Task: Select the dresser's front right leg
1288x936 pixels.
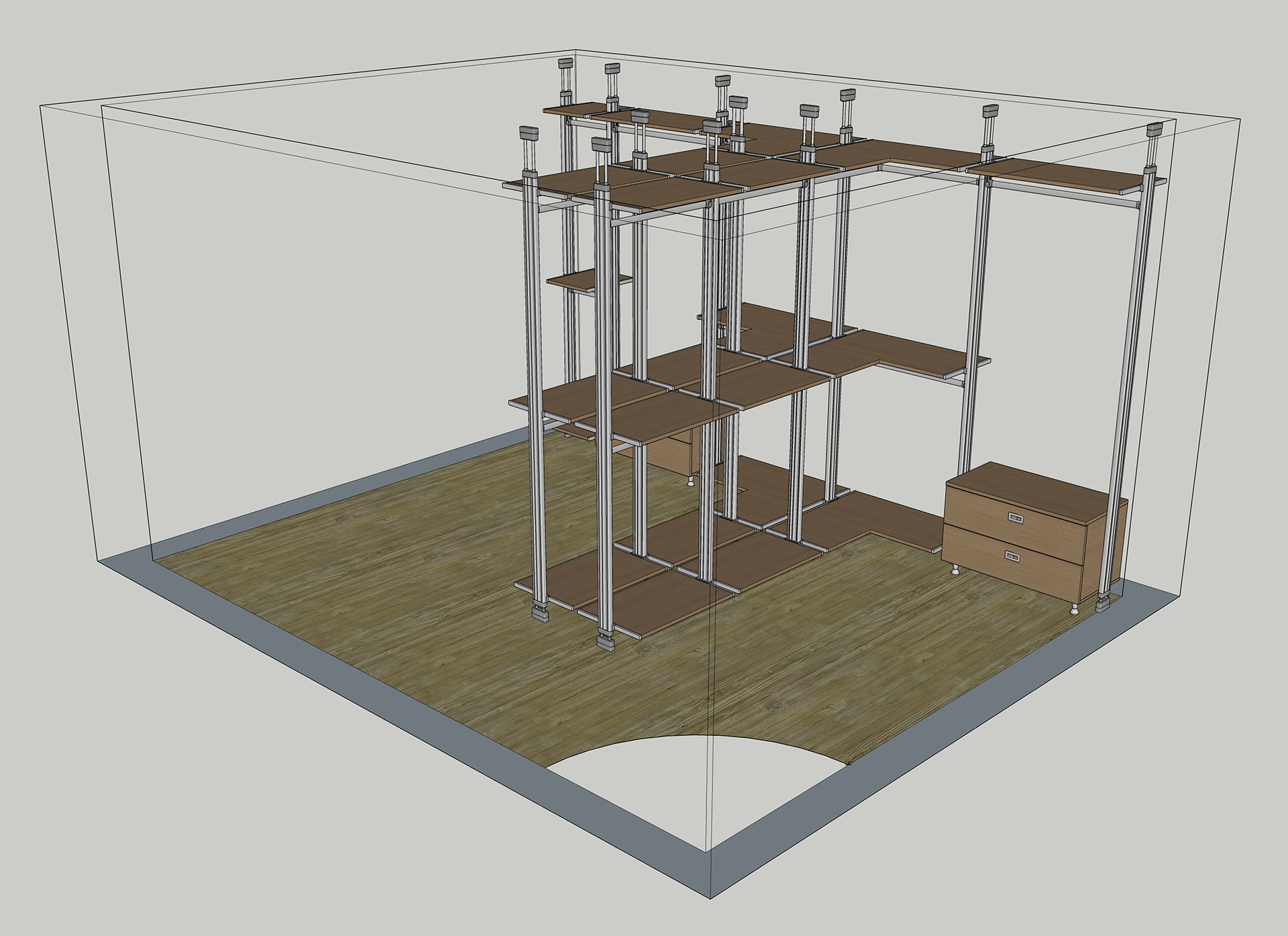Action: 1075,609
